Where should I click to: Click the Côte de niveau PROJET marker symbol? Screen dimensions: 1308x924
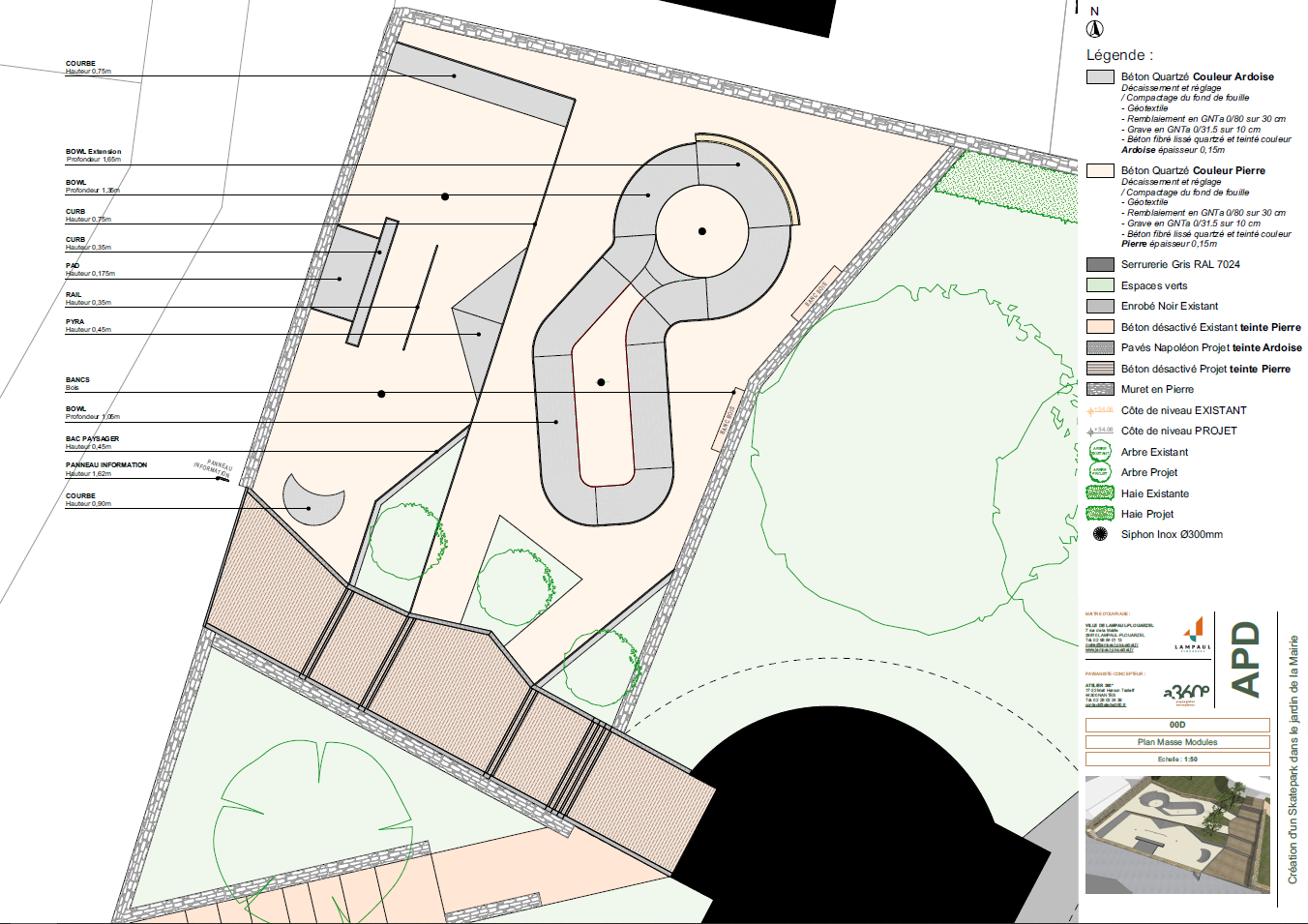click(x=1100, y=431)
